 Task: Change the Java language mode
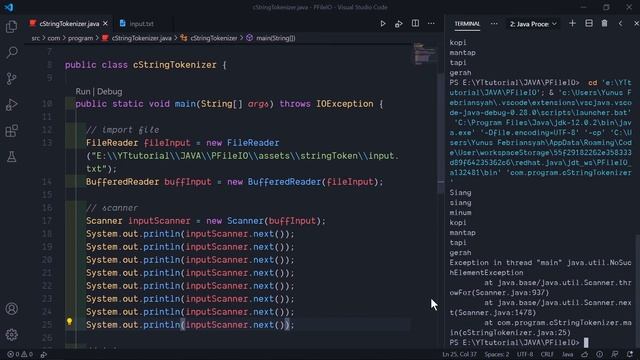[x=567, y=354]
